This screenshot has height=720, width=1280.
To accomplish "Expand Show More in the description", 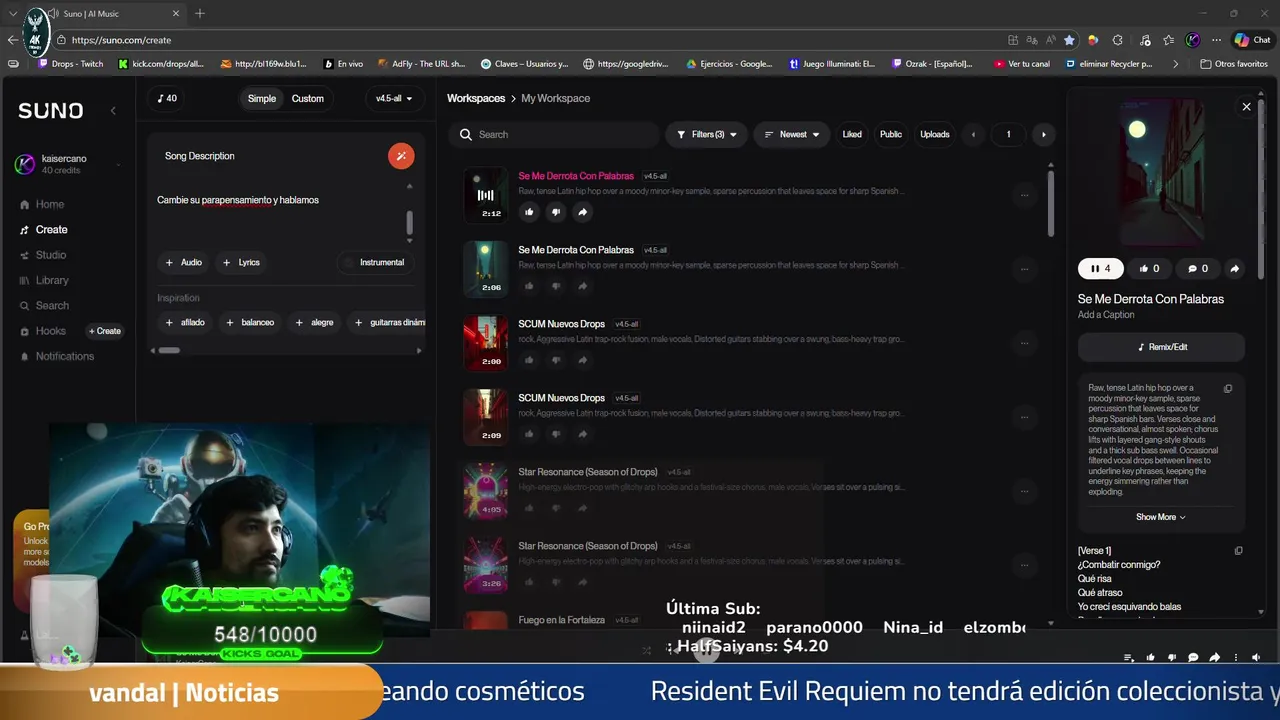I will [x=1160, y=517].
